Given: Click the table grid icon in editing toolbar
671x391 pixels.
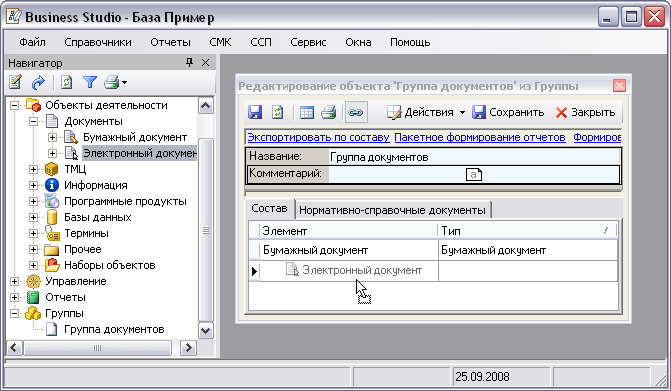Looking at the screenshot, I should coord(307,113).
